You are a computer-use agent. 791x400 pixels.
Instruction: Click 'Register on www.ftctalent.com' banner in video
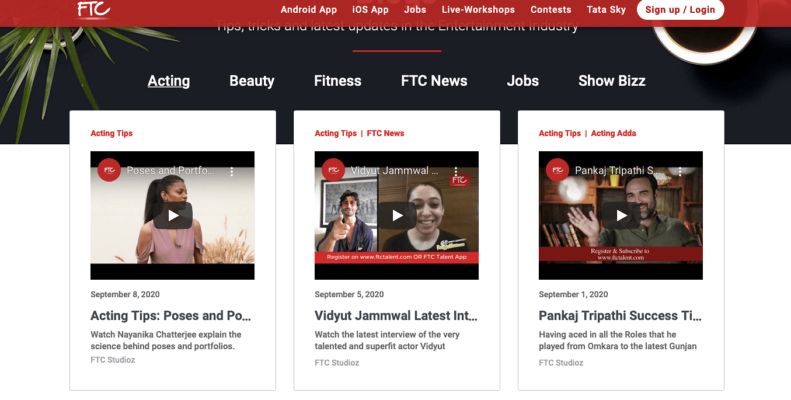pyautogui.click(x=397, y=257)
